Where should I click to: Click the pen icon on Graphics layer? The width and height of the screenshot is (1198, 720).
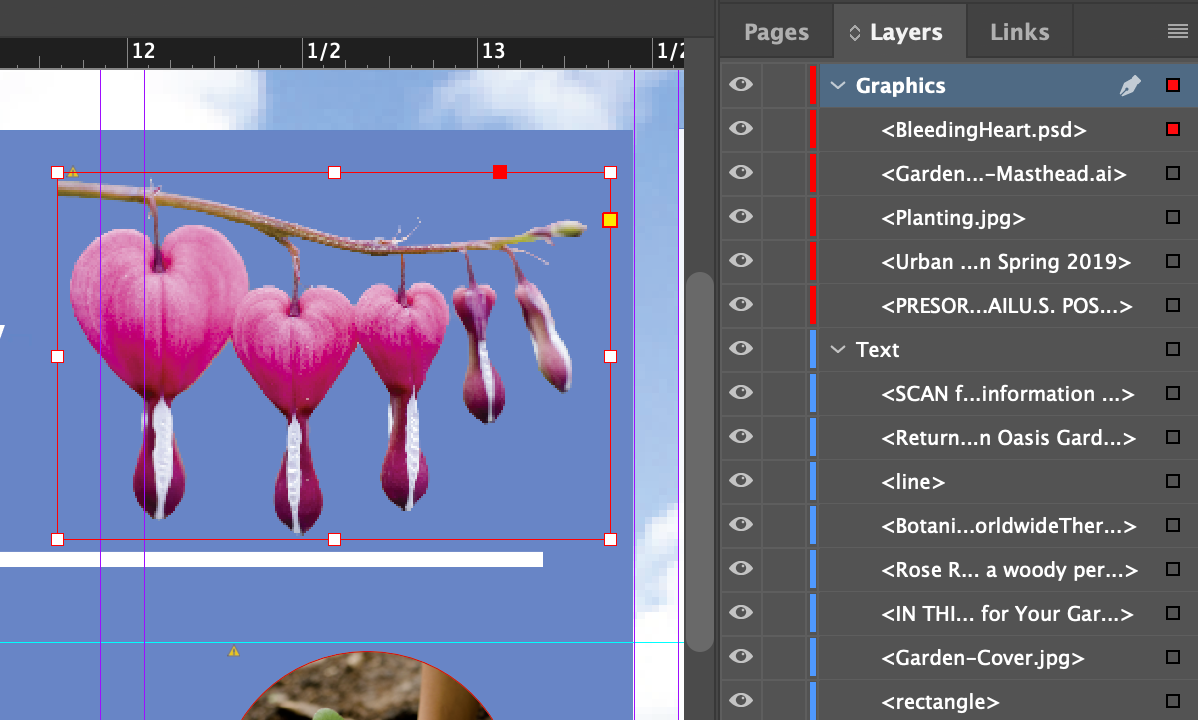tap(1130, 86)
